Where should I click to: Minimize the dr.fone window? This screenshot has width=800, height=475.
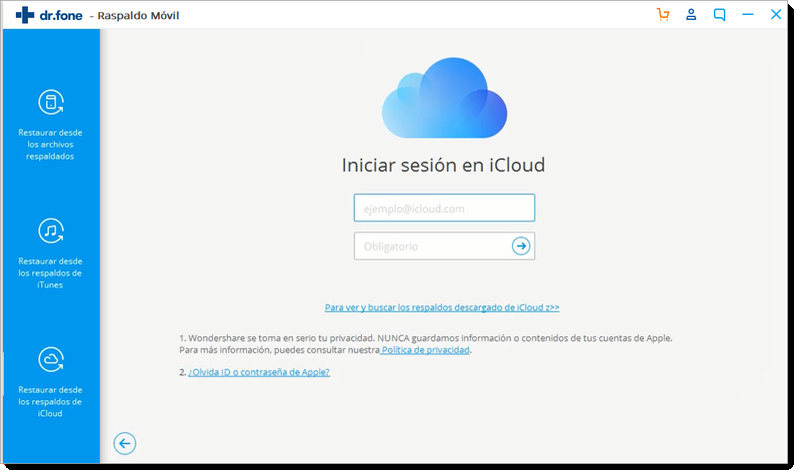747,14
